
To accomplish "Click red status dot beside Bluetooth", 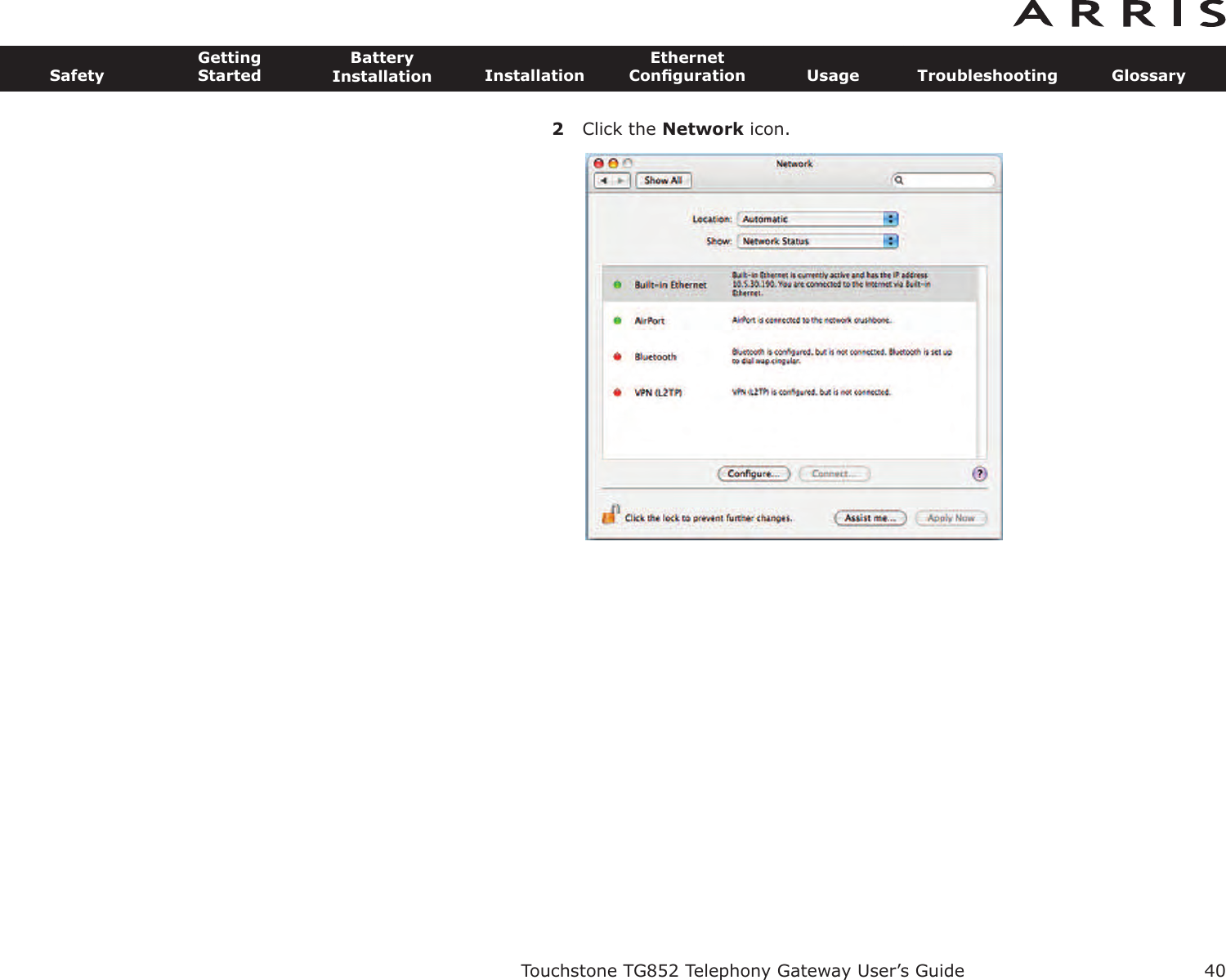I will point(617,356).
